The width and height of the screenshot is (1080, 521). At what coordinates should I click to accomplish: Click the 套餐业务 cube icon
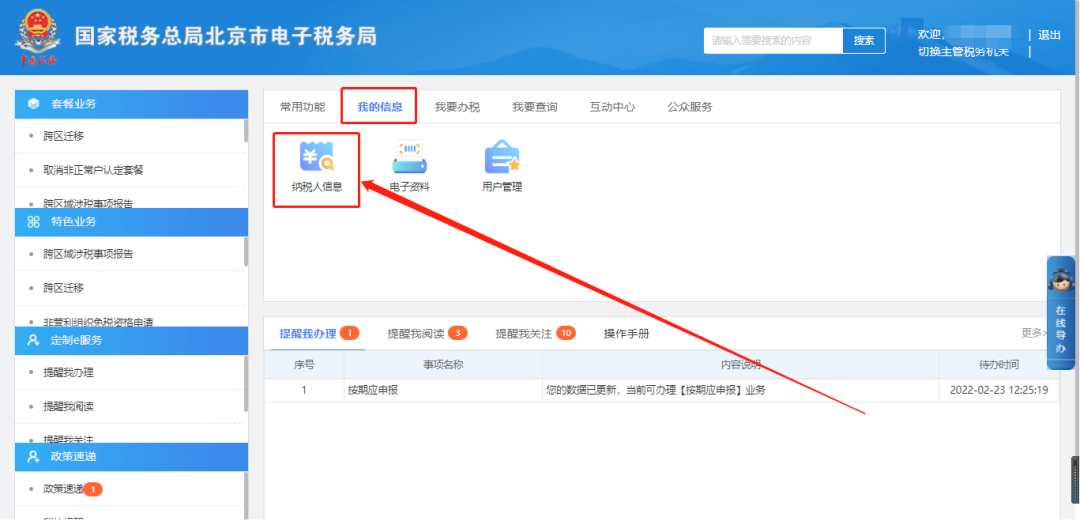coord(33,104)
